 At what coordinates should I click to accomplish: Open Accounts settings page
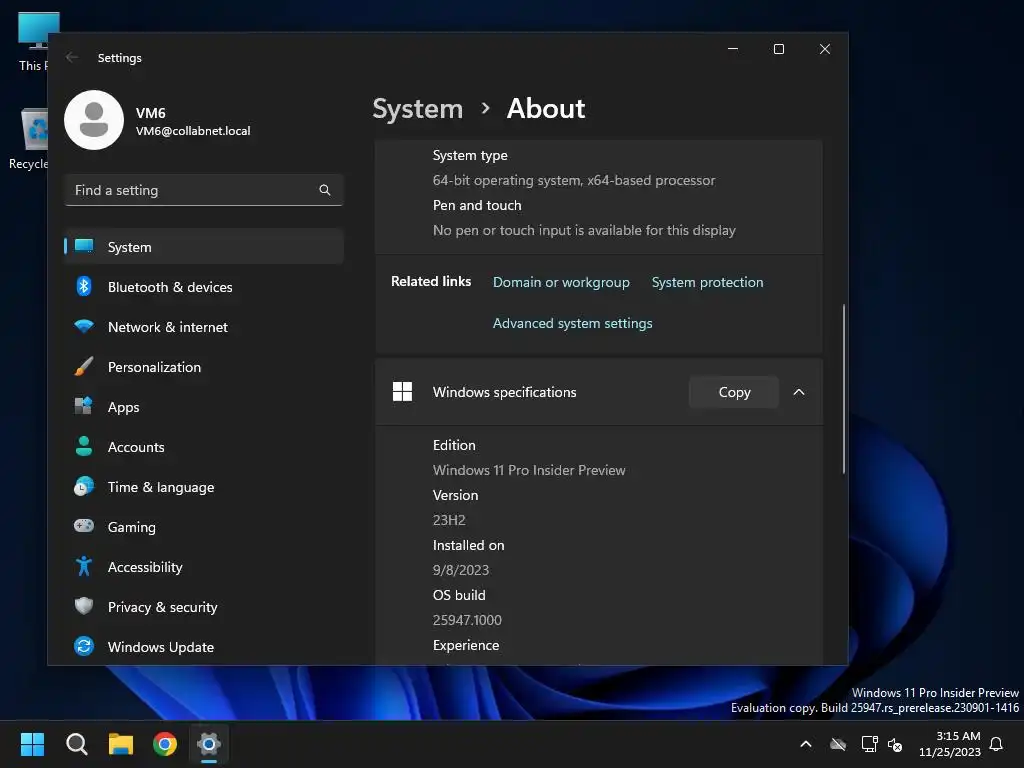[204, 447]
